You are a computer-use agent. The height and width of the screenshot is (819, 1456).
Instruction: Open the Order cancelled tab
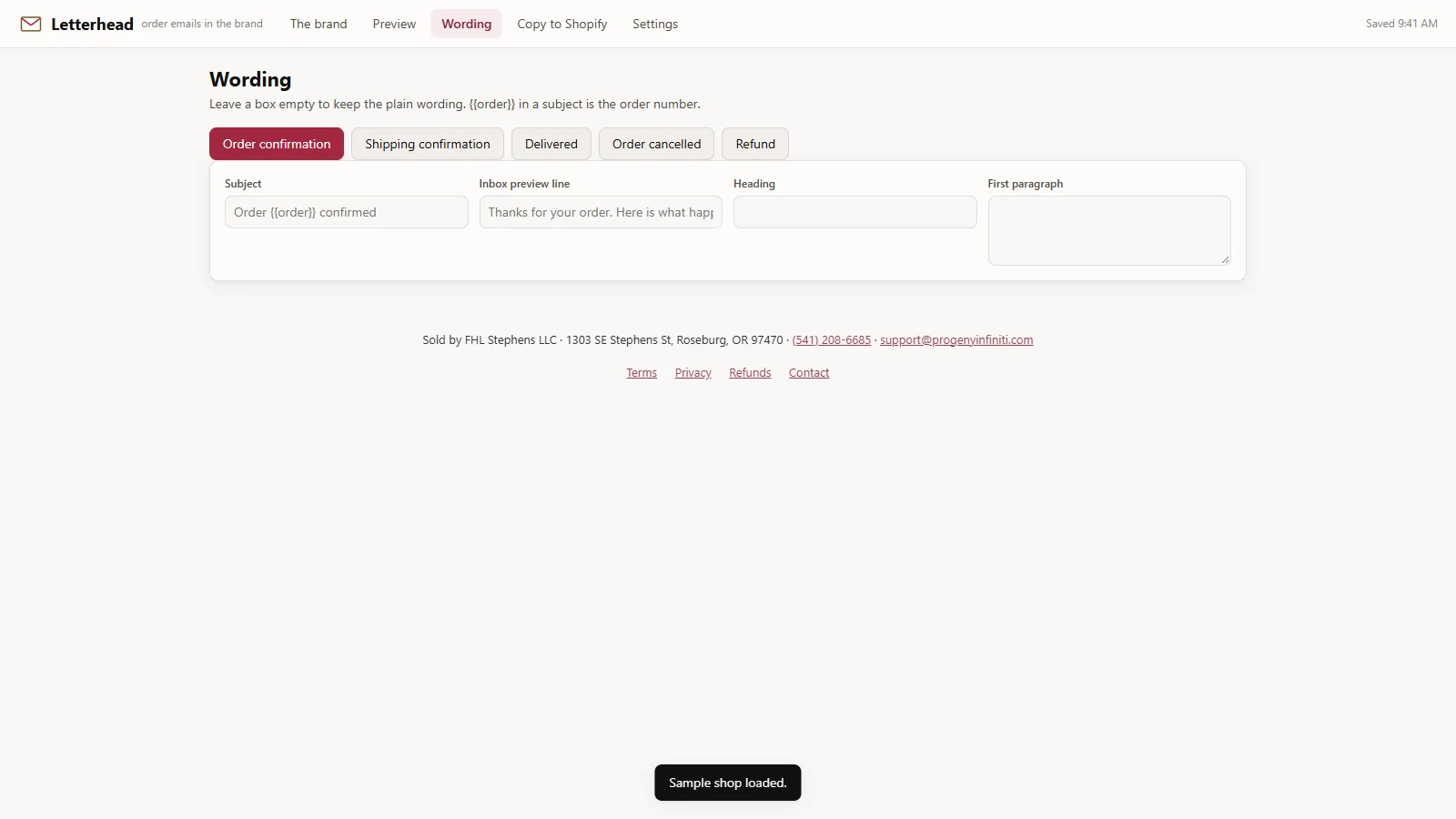pyautogui.click(x=657, y=144)
